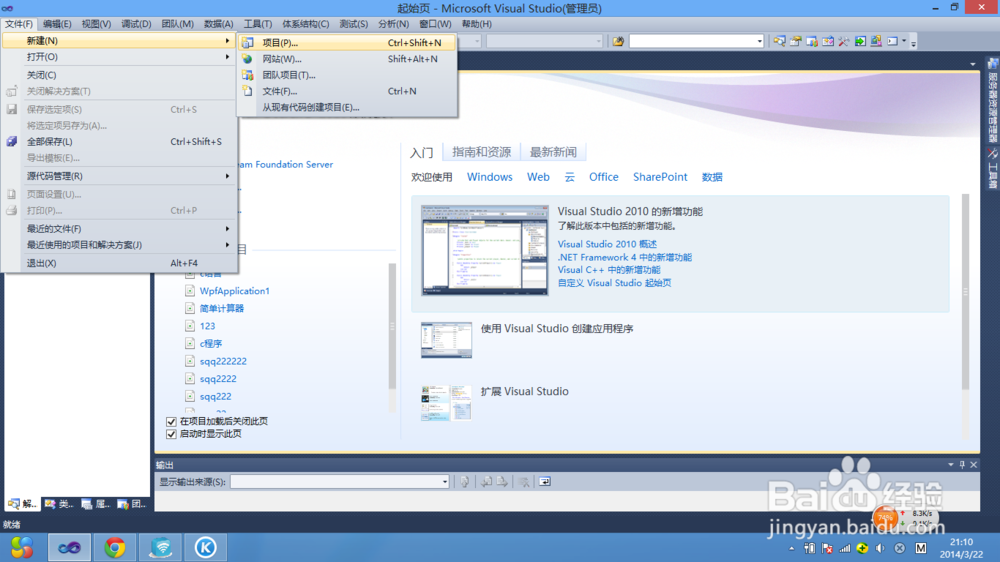The width and height of the screenshot is (1000, 562).
Task: Click the Start Page green arrow toolbar icon
Action: [860, 41]
